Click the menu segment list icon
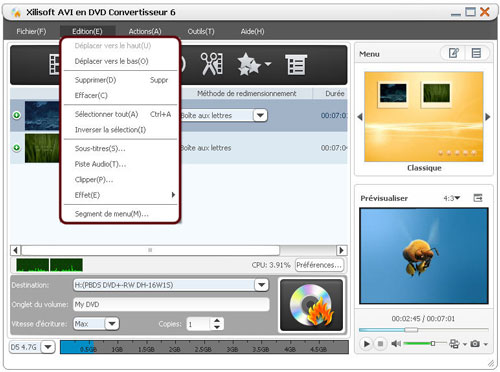Image resolution: width=500 pixels, height=372 pixels. click(296, 65)
